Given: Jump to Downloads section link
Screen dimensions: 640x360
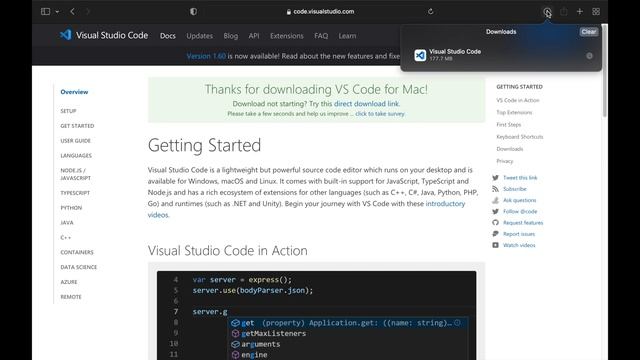Looking at the screenshot, I should click(509, 149).
